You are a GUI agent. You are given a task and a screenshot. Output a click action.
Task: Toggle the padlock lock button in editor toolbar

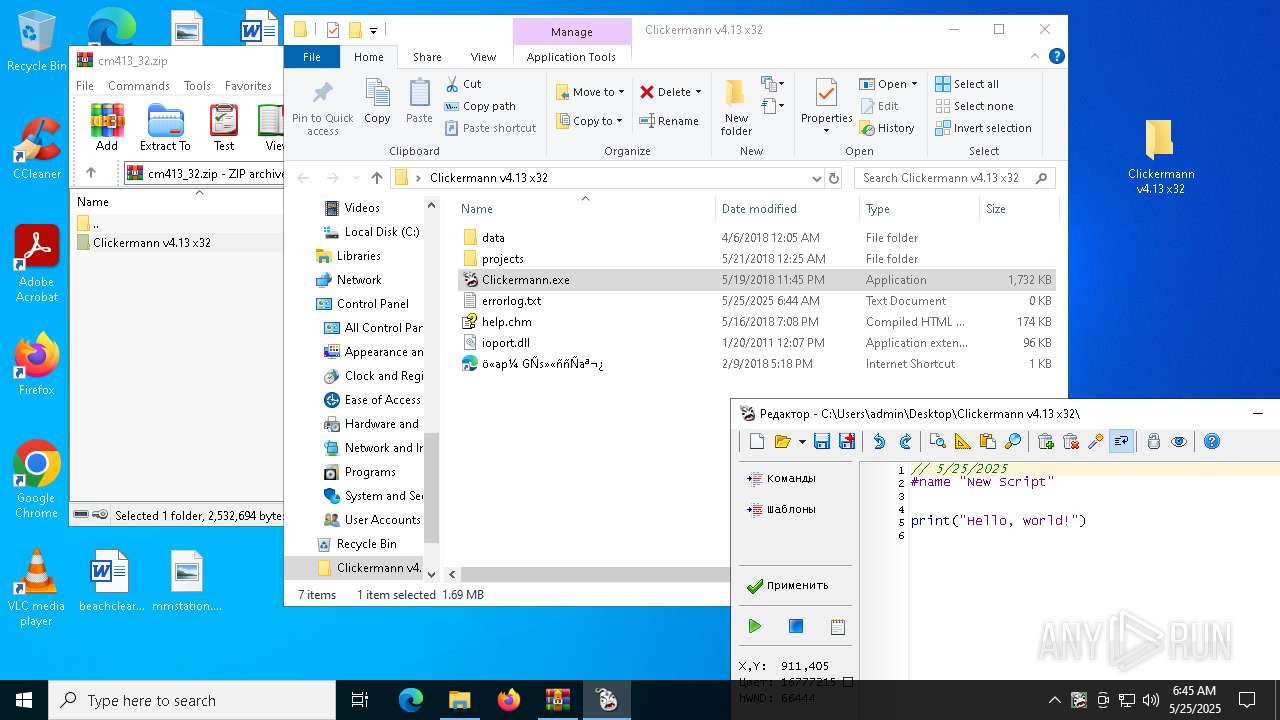pos(1154,442)
